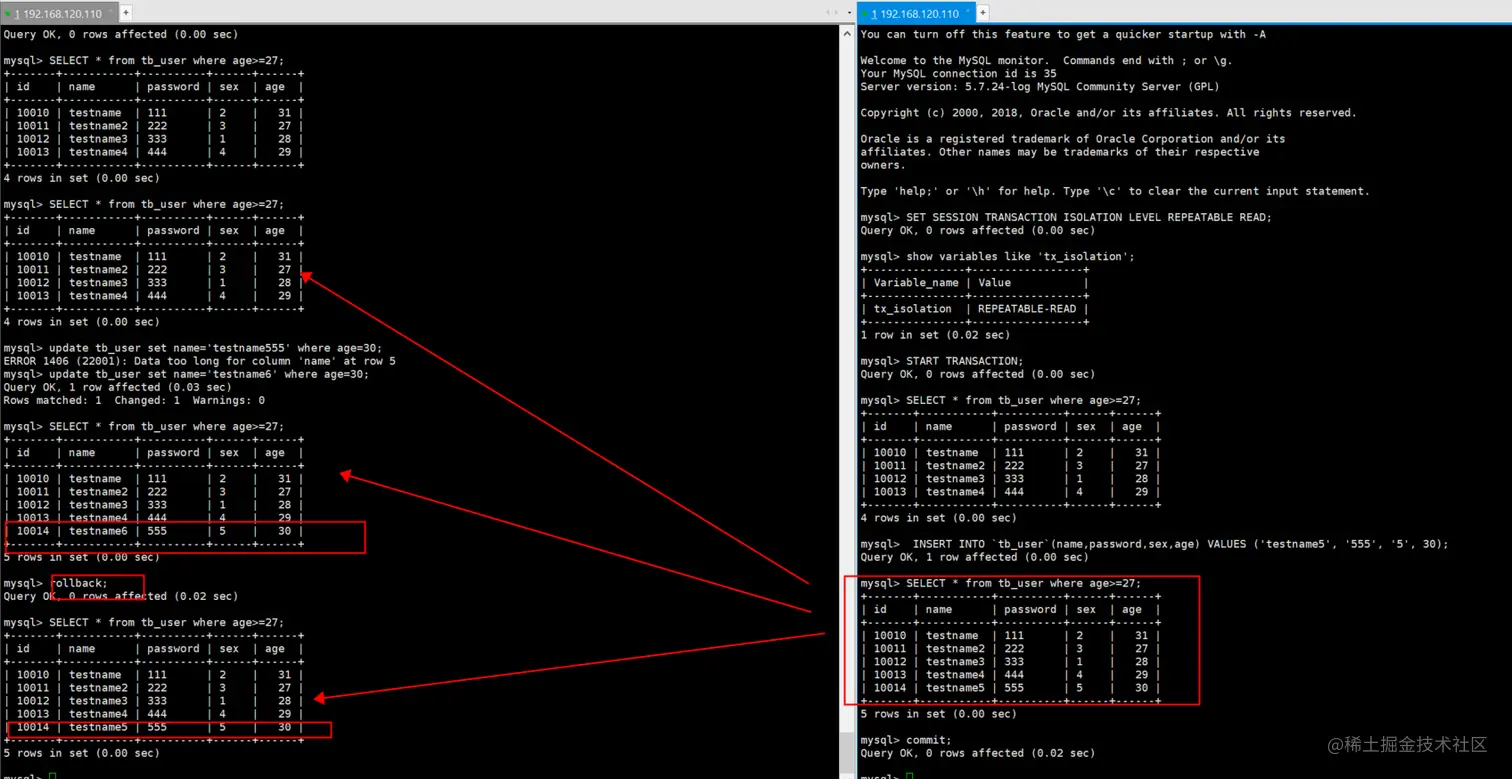Click the Variable_name column header
This screenshot has width=1512, height=779.
point(916,282)
